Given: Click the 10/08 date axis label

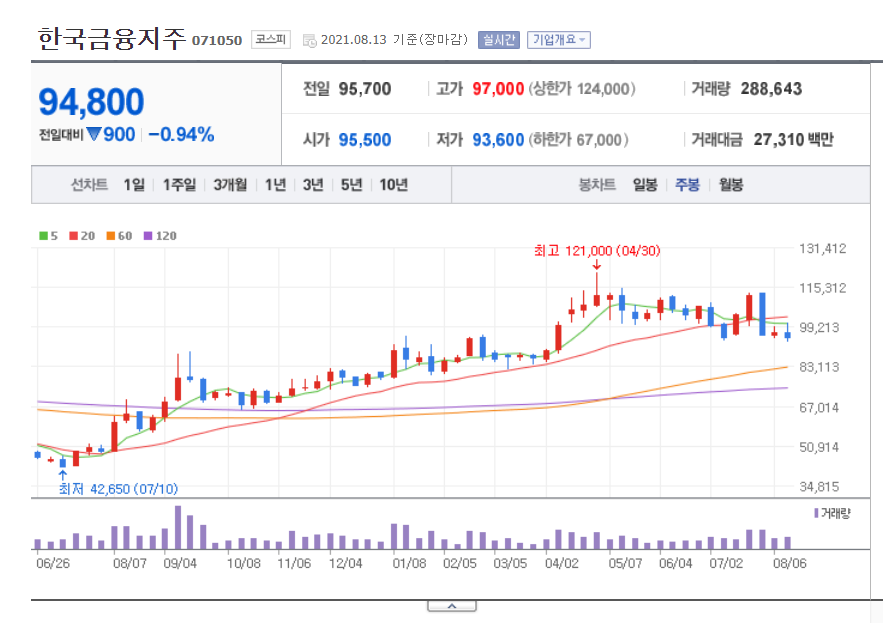Looking at the screenshot, I should 244,563.
